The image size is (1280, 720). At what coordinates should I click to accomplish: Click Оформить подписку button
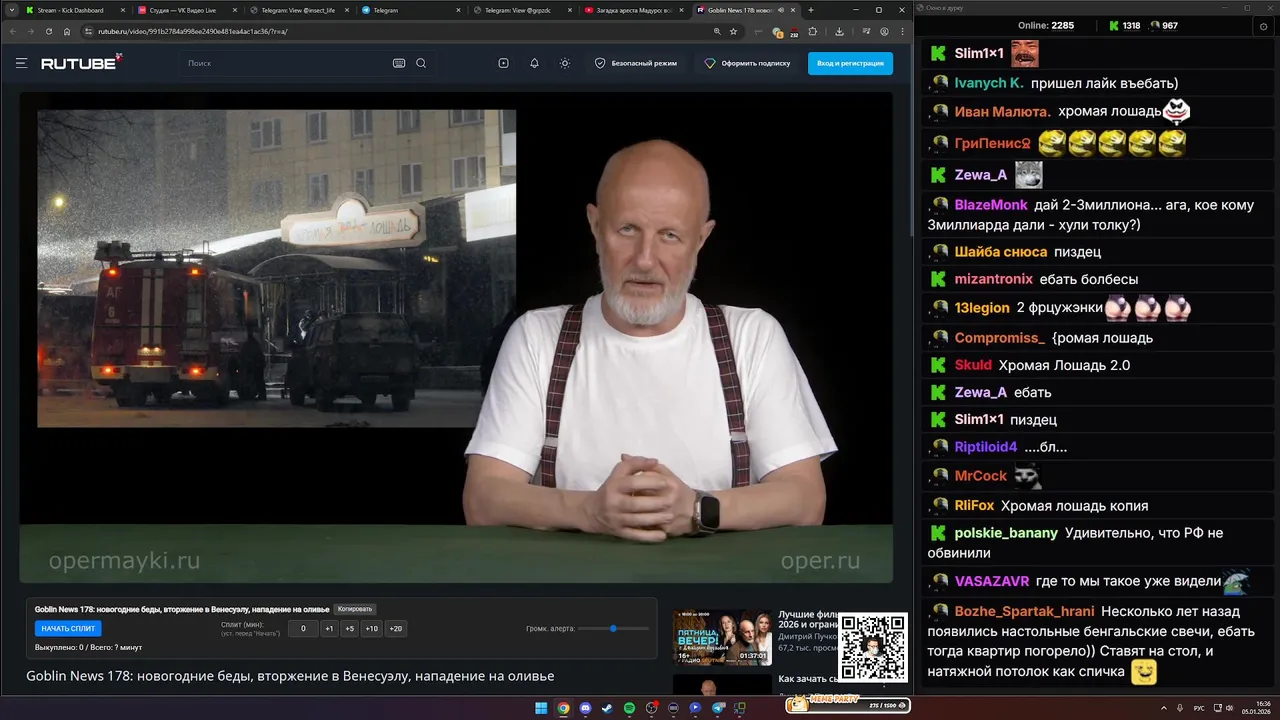tap(748, 63)
